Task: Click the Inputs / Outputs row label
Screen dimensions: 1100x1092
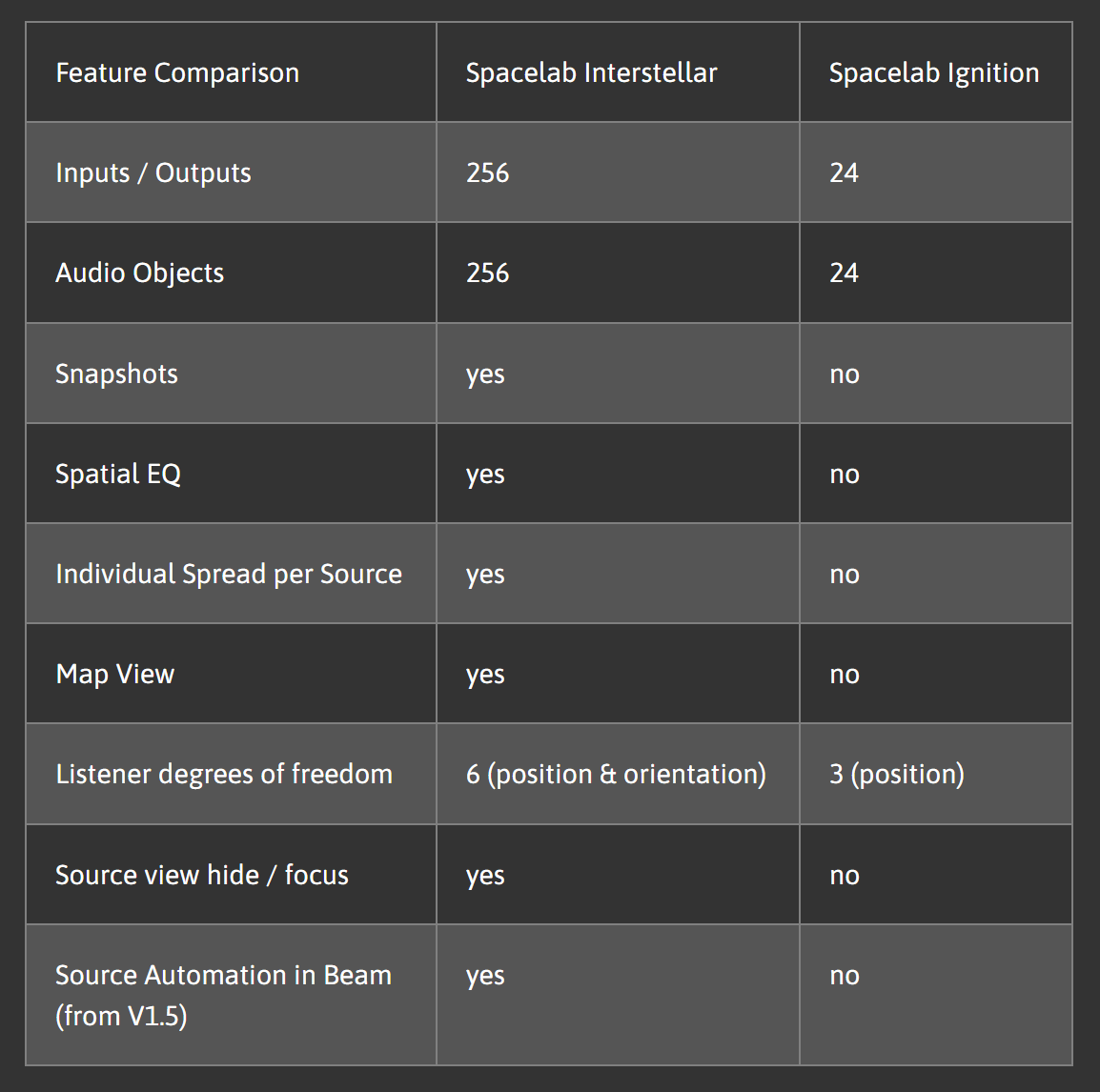Action: [153, 173]
